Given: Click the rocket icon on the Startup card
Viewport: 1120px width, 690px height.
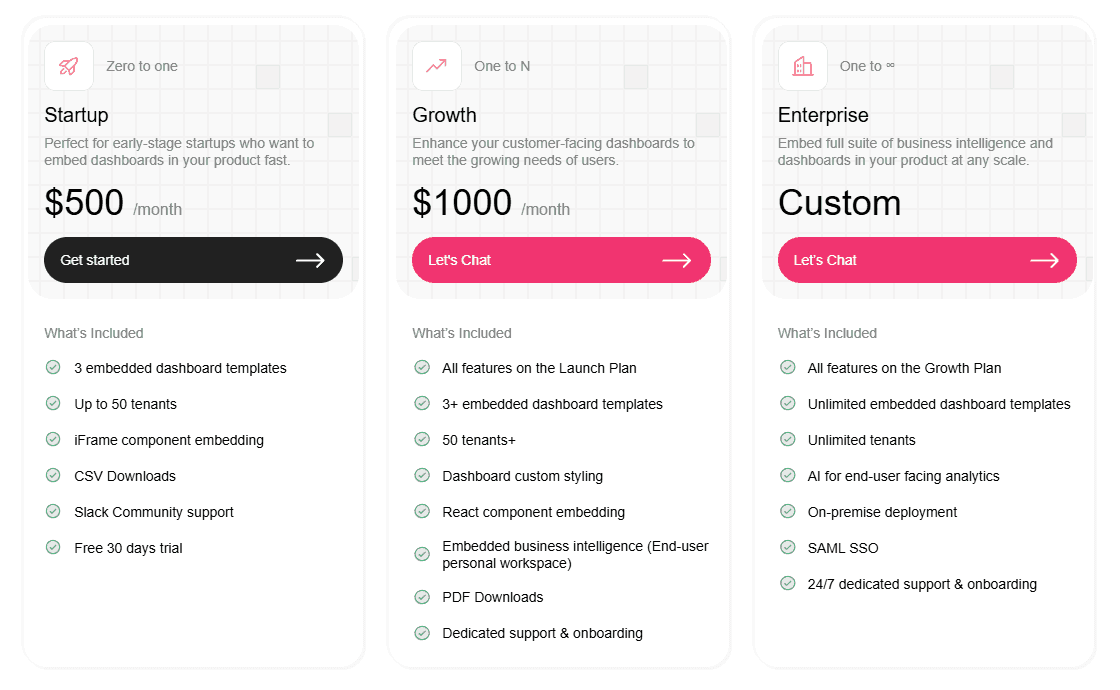Looking at the screenshot, I should (68, 64).
